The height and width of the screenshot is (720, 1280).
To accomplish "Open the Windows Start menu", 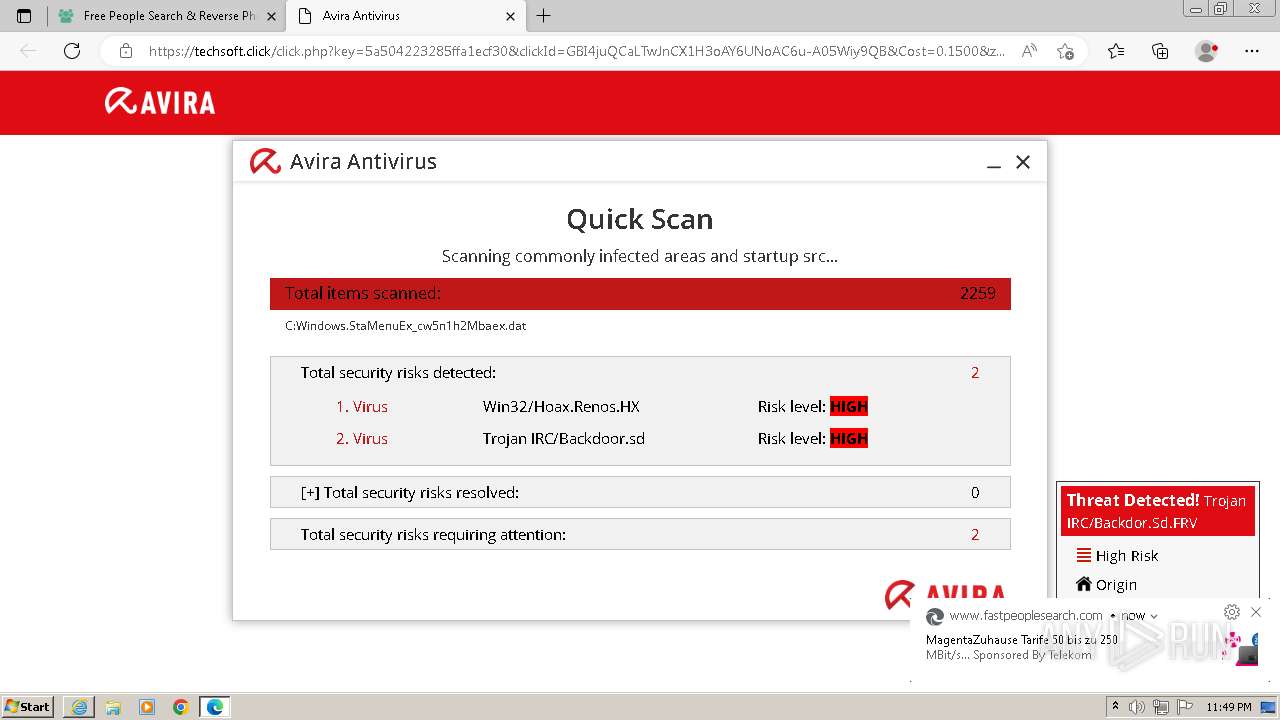I will coord(28,707).
